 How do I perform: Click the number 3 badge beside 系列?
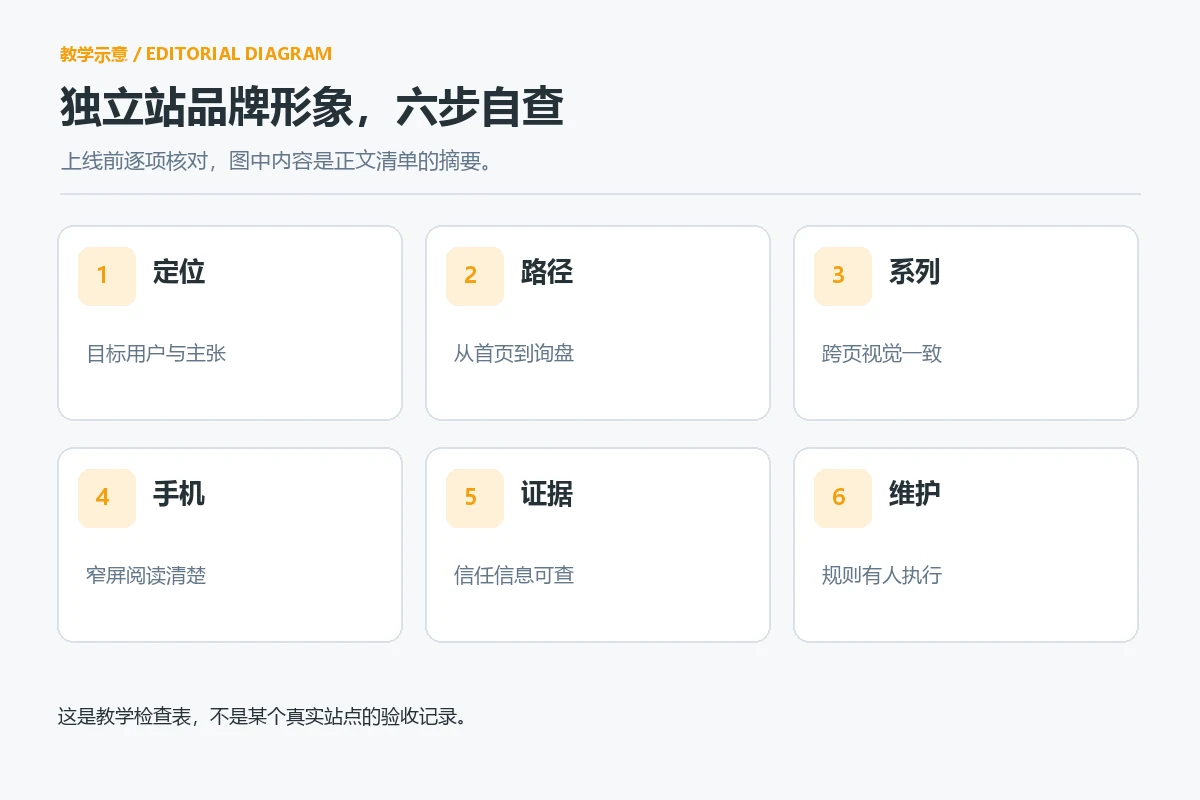pos(843,276)
